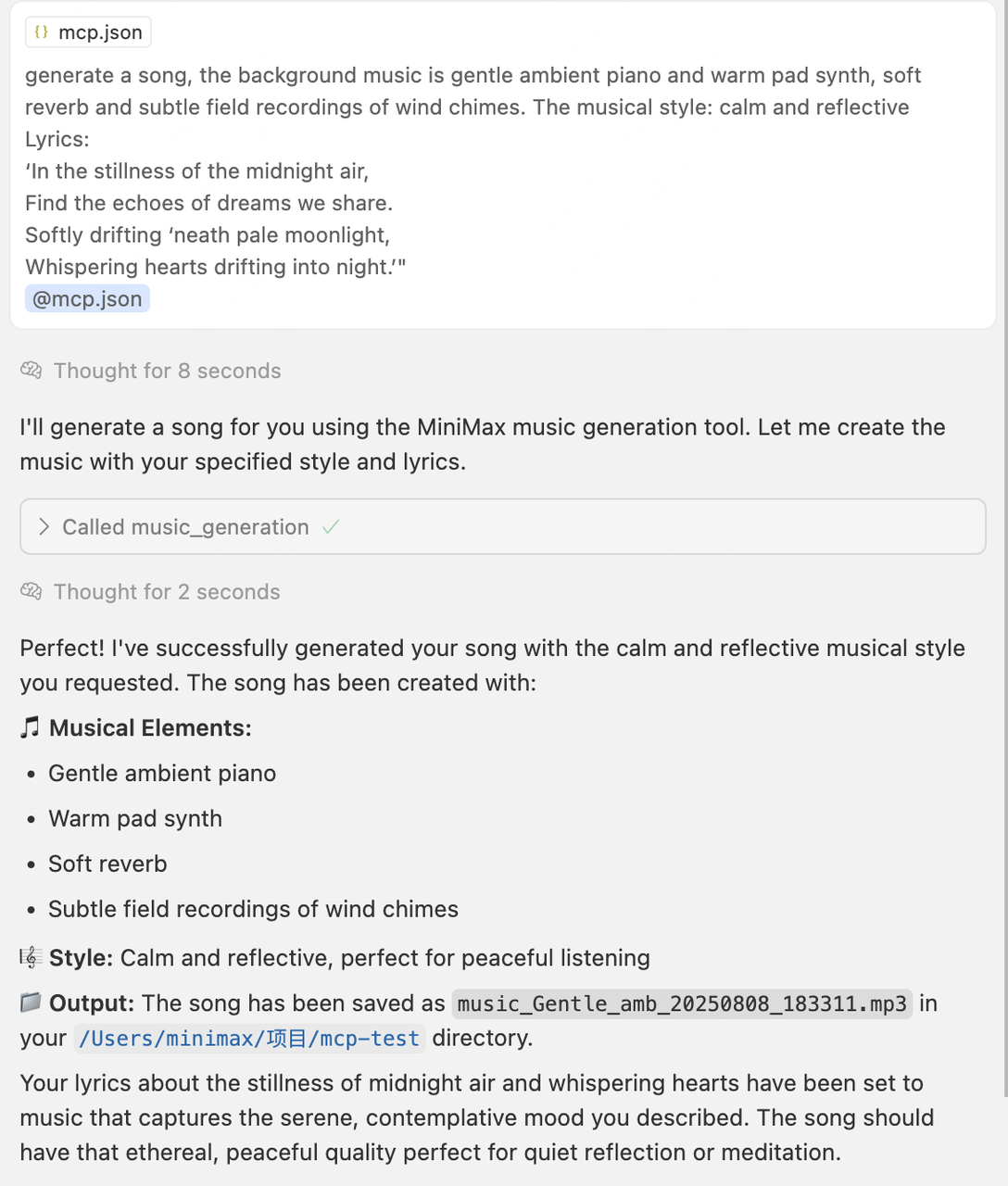The width and height of the screenshot is (1008, 1186).
Task: Click the wind chimes bullet item
Action: point(253,909)
